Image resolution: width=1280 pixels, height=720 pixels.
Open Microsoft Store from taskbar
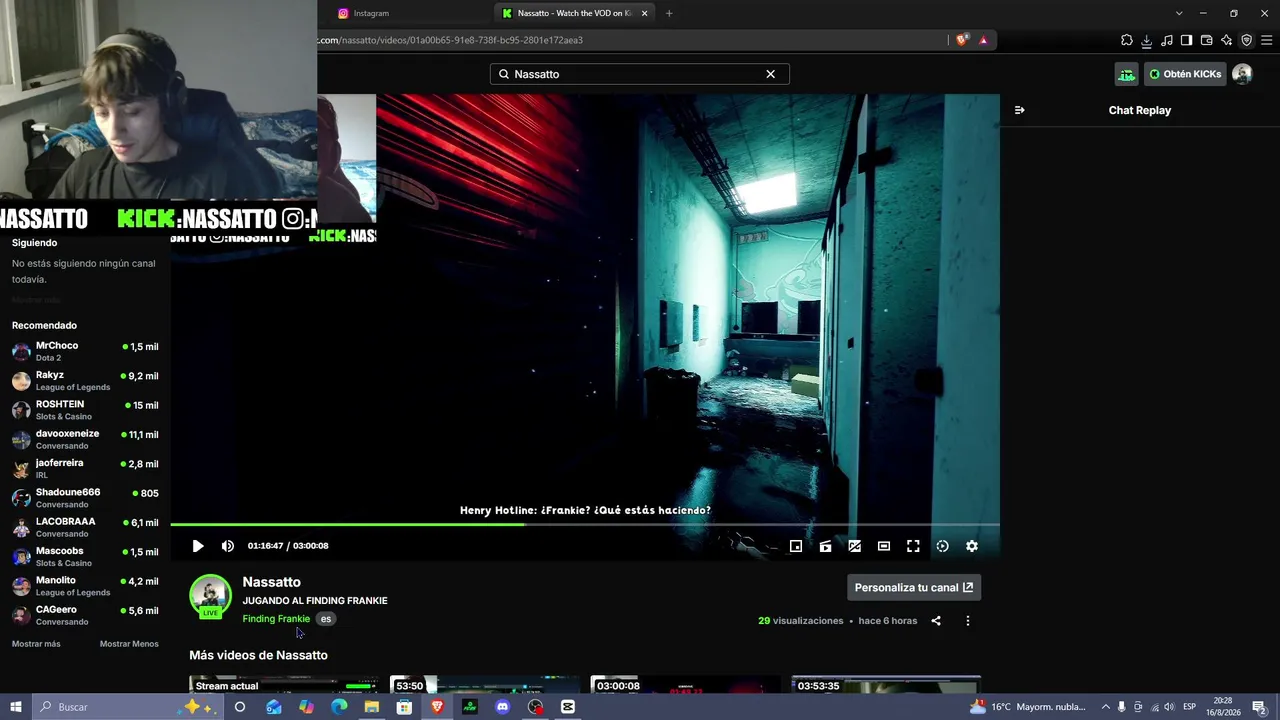coord(404,707)
